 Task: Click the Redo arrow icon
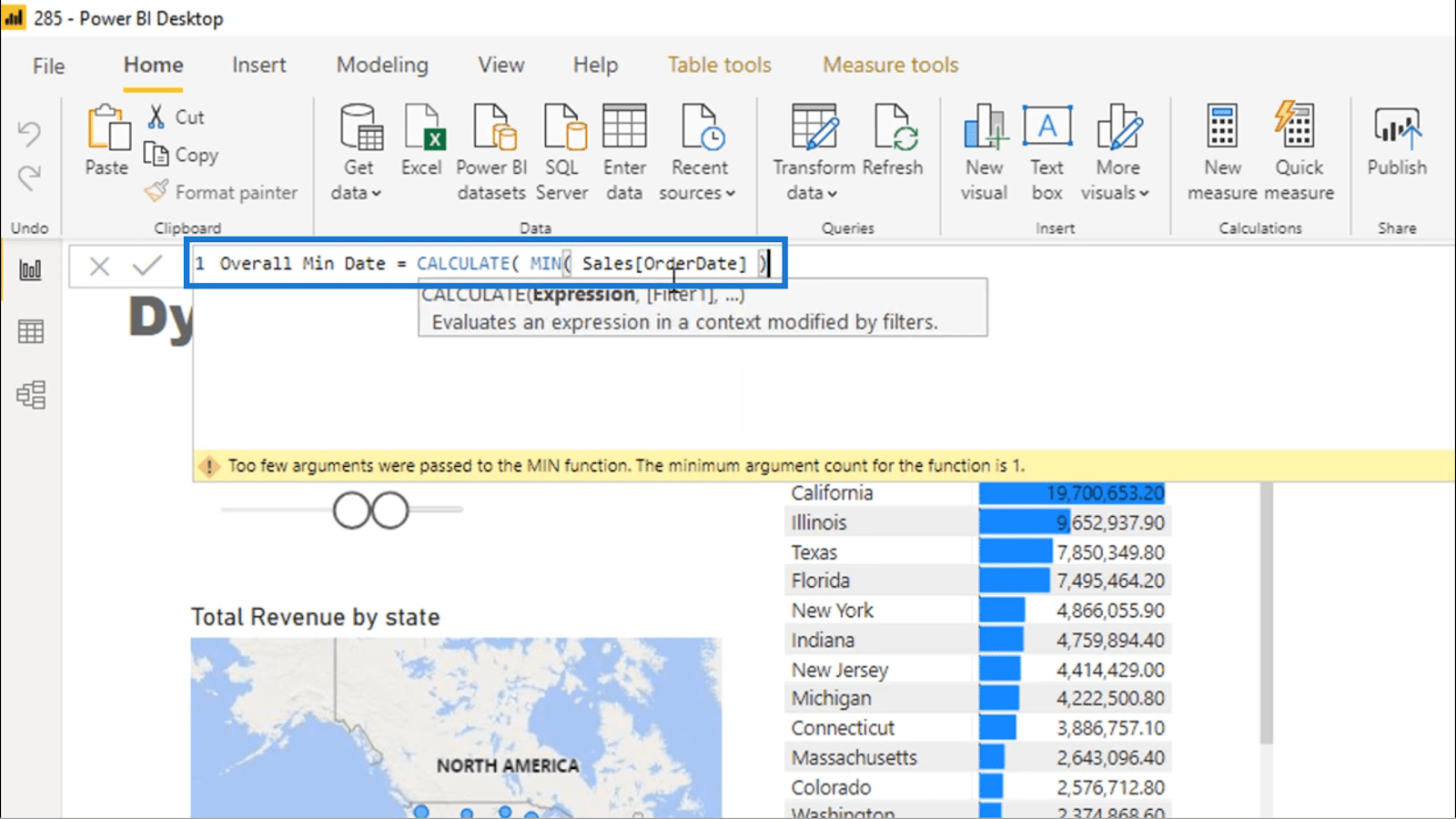pos(29,176)
